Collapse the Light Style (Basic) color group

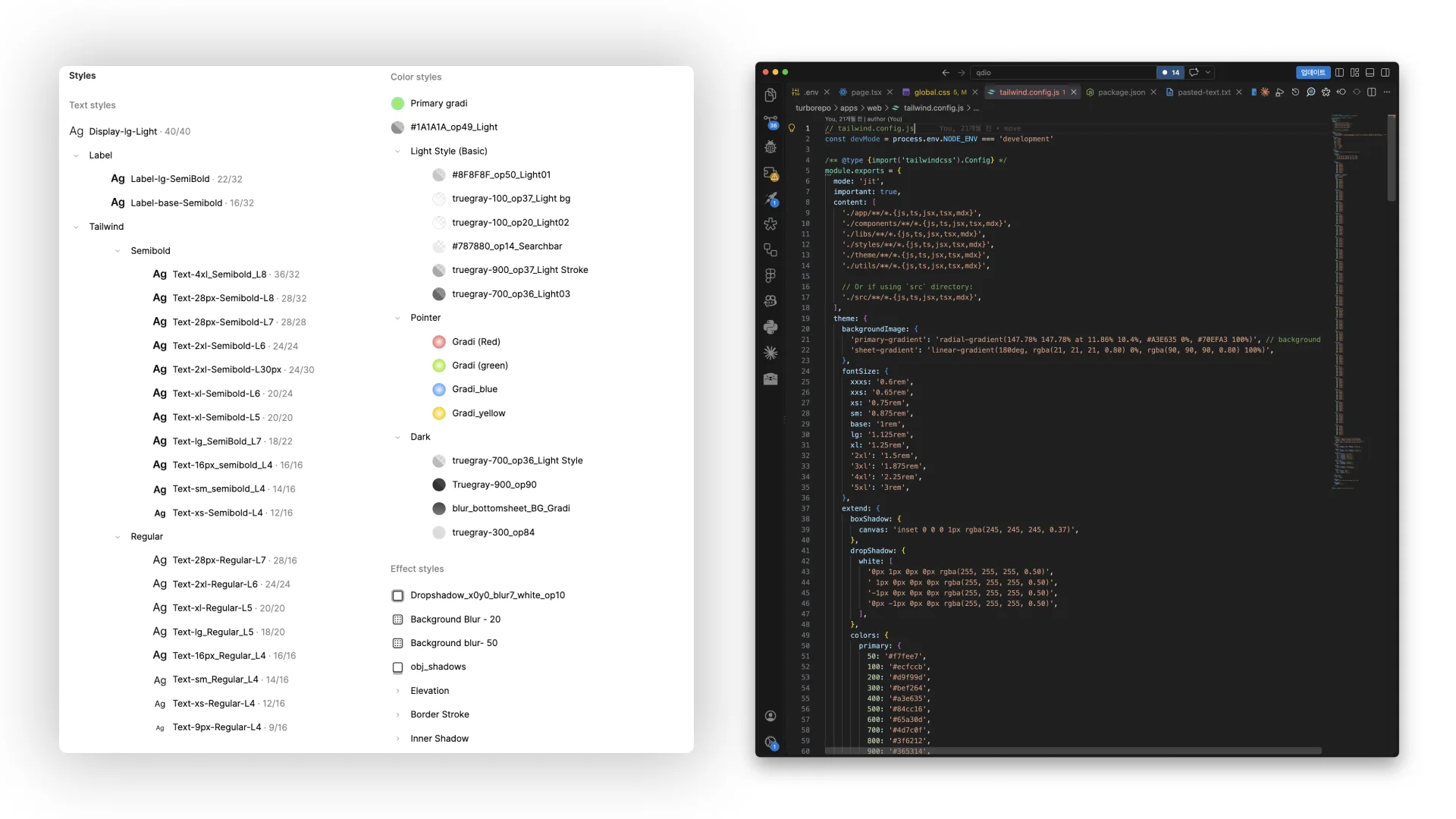tap(397, 152)
